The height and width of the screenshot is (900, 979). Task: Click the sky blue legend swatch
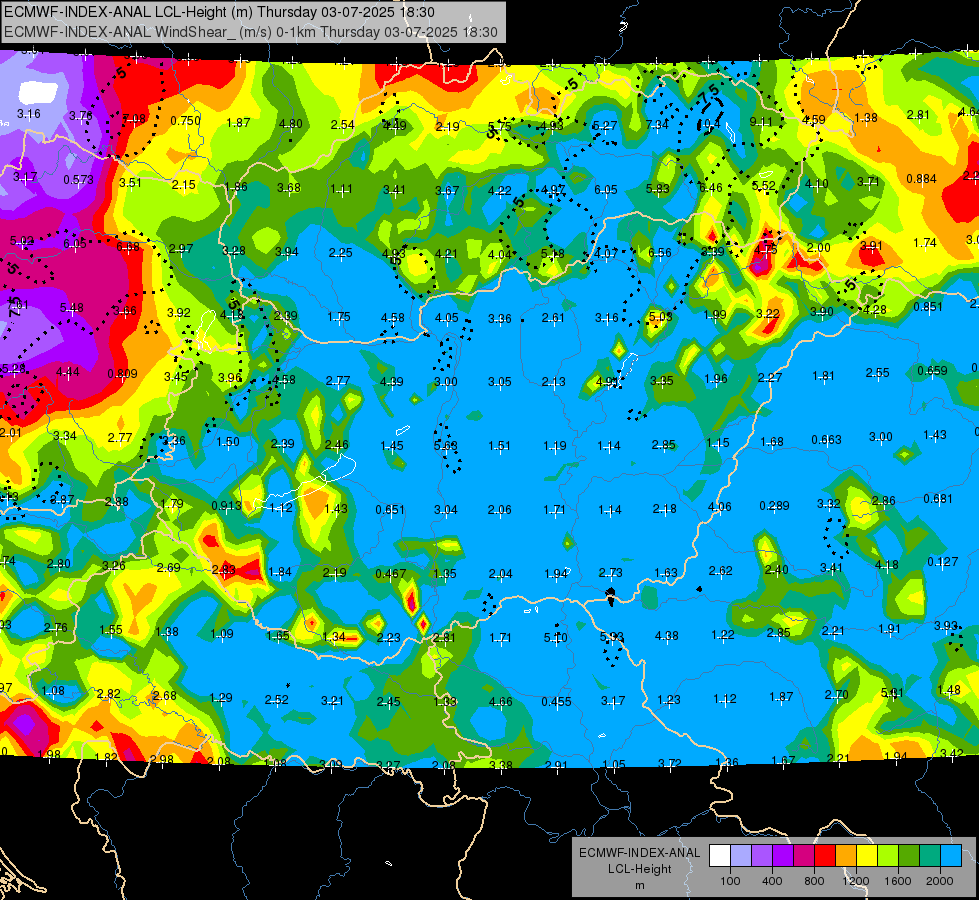(951, 856)
